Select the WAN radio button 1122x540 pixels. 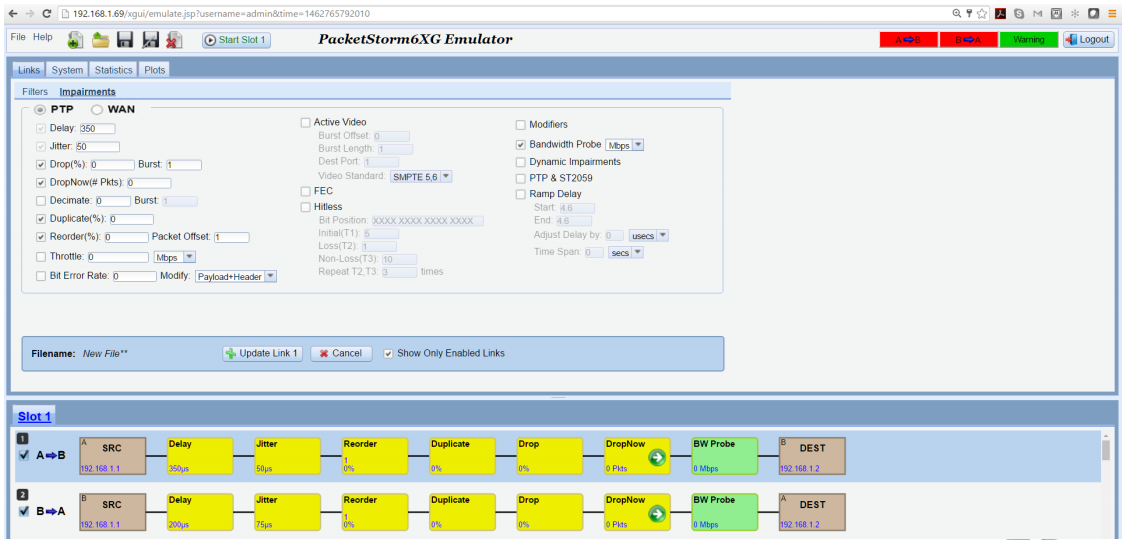point(97,110)
